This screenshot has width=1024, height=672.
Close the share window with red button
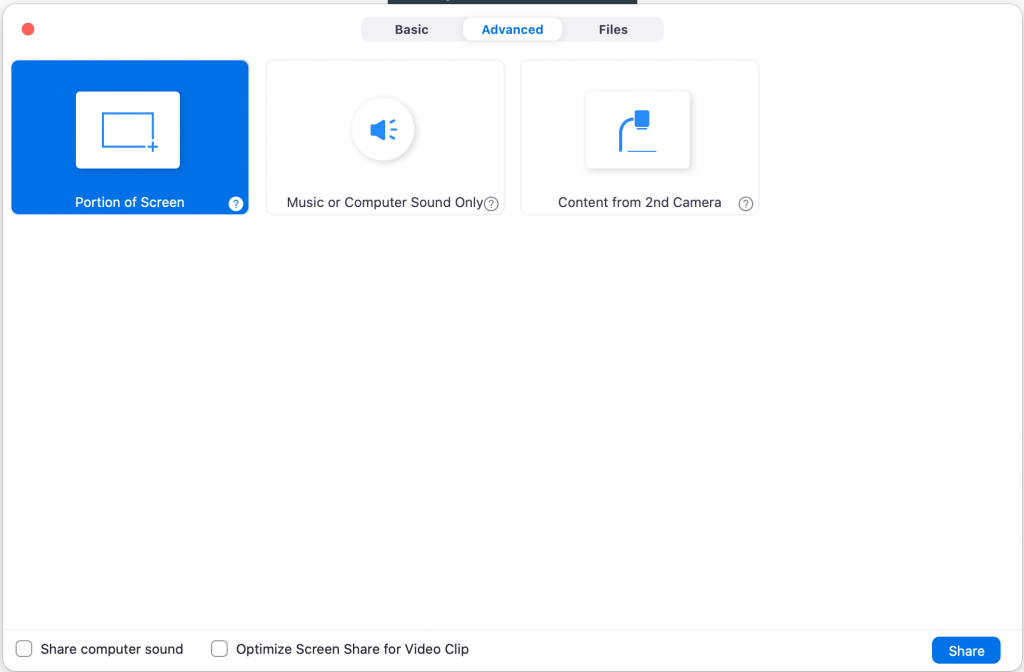tap(28, 29)
